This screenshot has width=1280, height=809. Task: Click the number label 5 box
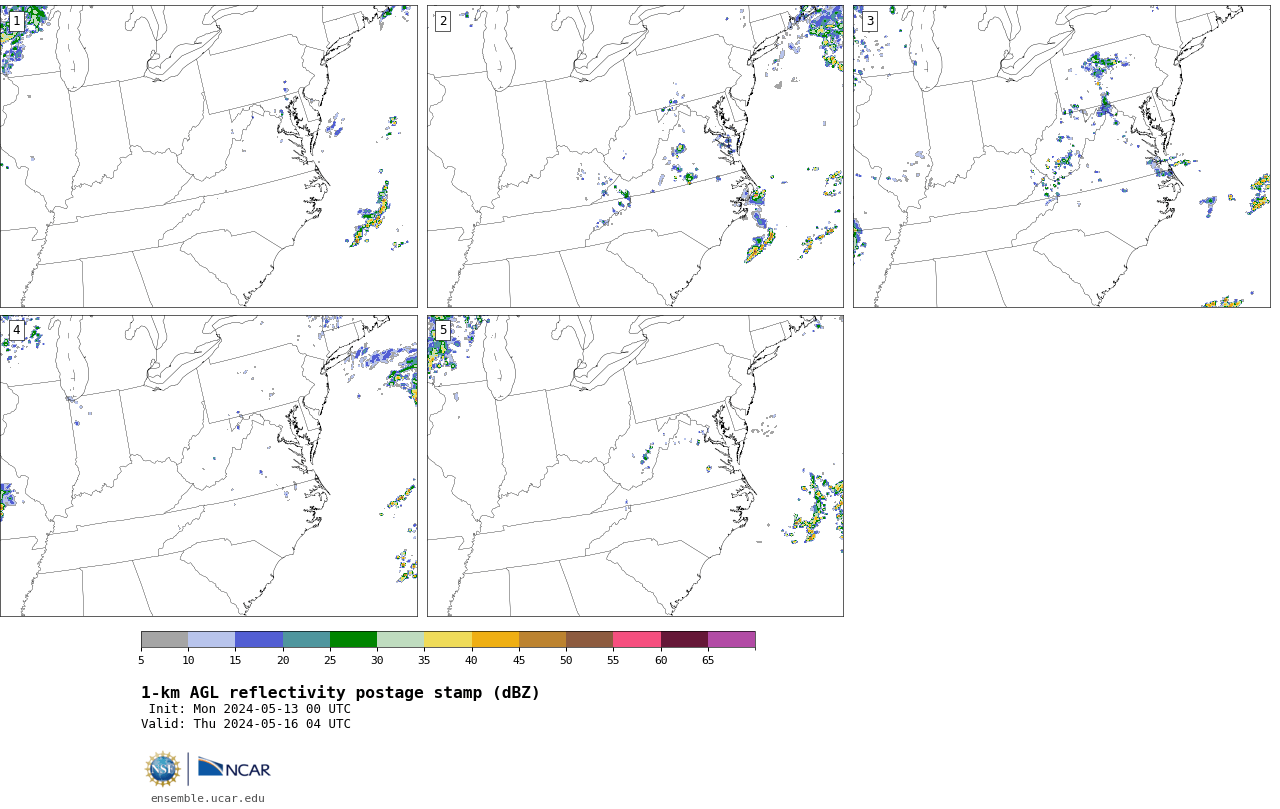(x=443, y=330)
